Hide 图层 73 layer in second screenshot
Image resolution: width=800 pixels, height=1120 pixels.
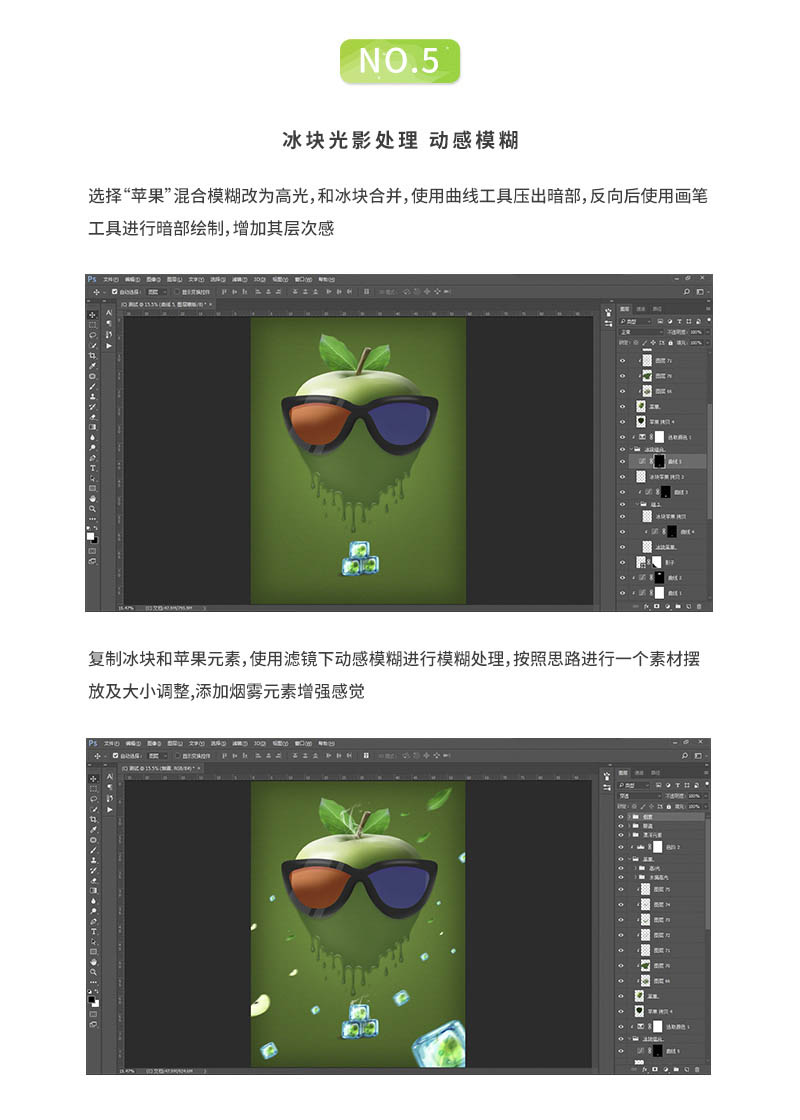click(621, 919)
